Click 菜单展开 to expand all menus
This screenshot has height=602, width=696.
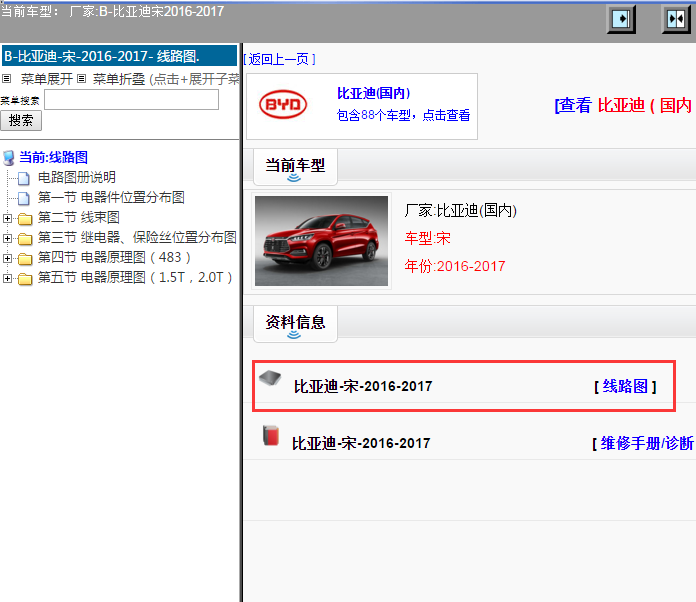[47, 79]
